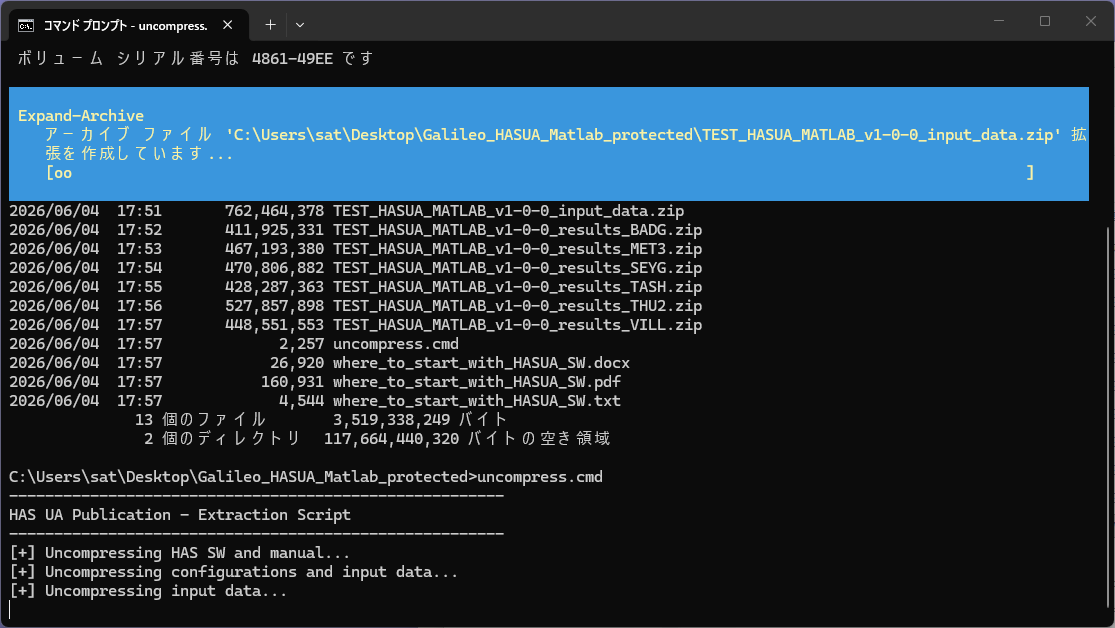This screenshot has width=1115, height=628.
Task: Click the volume serial number 4861-49EE
Action: [x=292, y=58]
